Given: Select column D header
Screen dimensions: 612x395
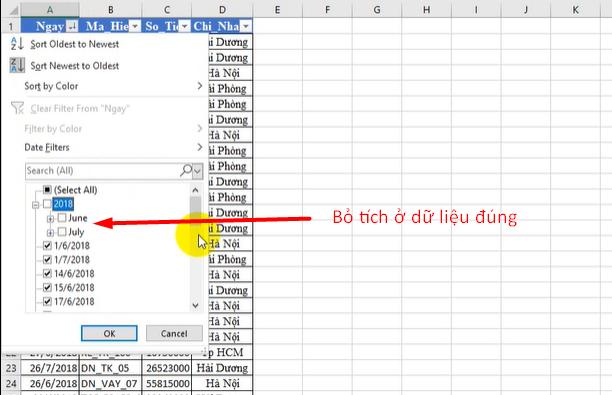Looking at the screenshot, I should coord(222,10).
